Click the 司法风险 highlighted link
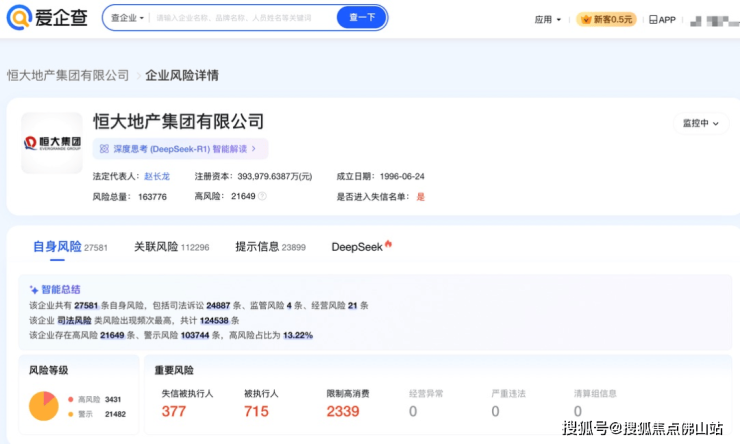The height and width of the screenshot is (444, 740). [75, 320]
